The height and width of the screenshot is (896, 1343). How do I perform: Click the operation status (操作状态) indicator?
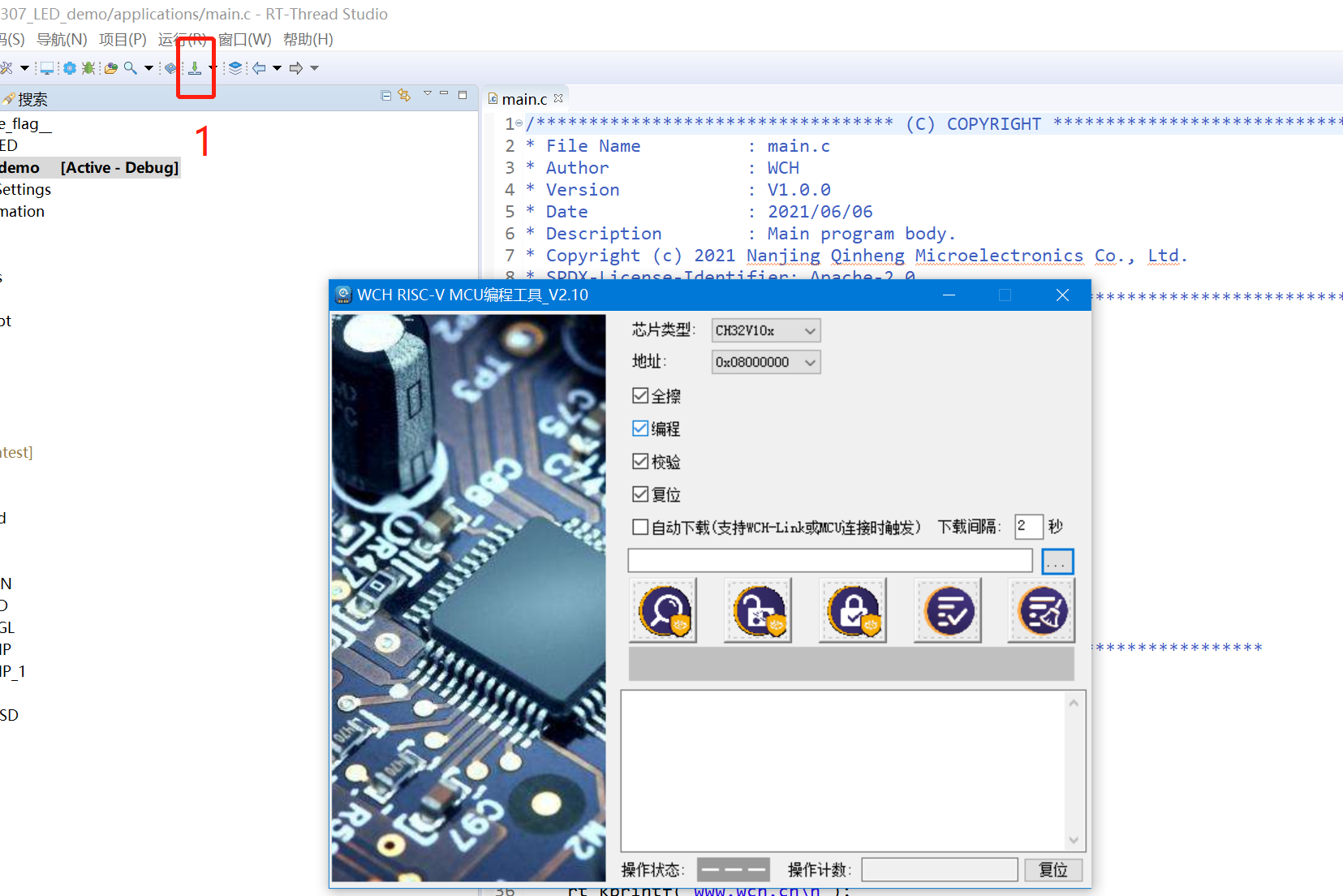[734, 870]
